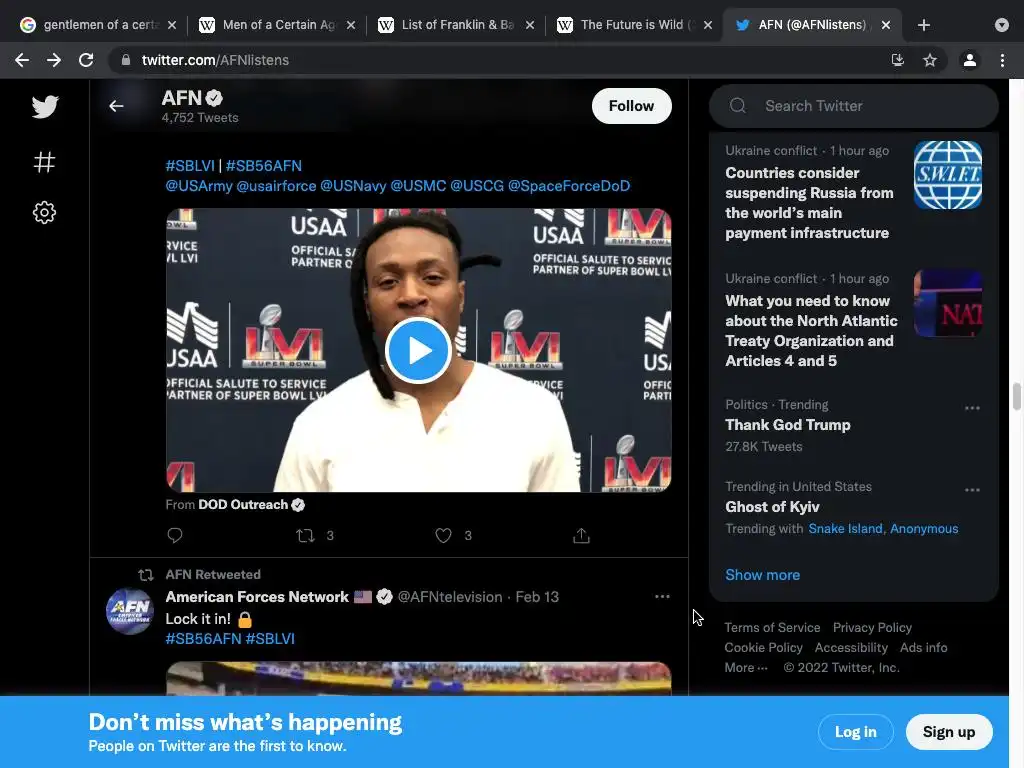This screenshot has height=768, width=1024.
Task: Open the #SBLVI hashtag in the video tweet
Action: (190, 166)
